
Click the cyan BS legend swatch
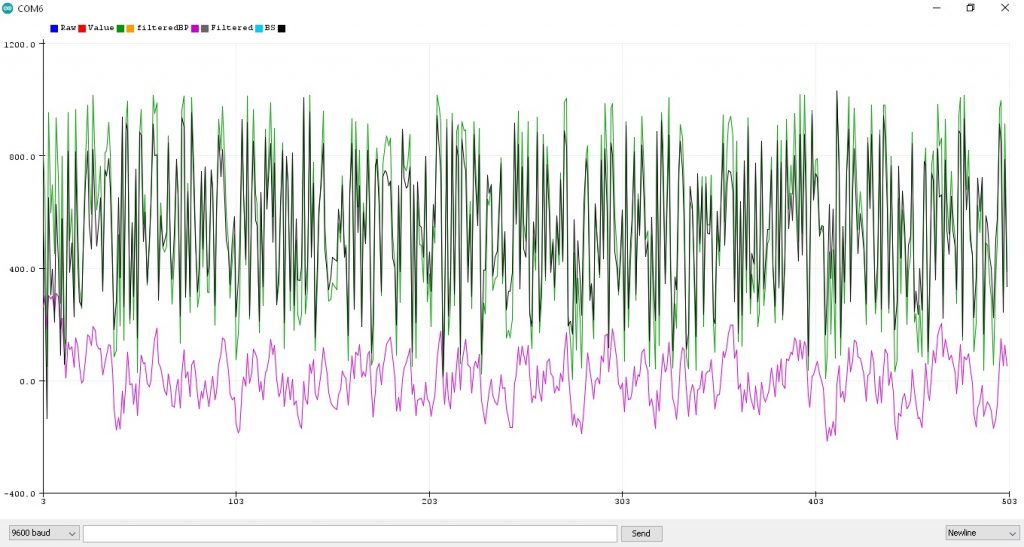point(259,28)
